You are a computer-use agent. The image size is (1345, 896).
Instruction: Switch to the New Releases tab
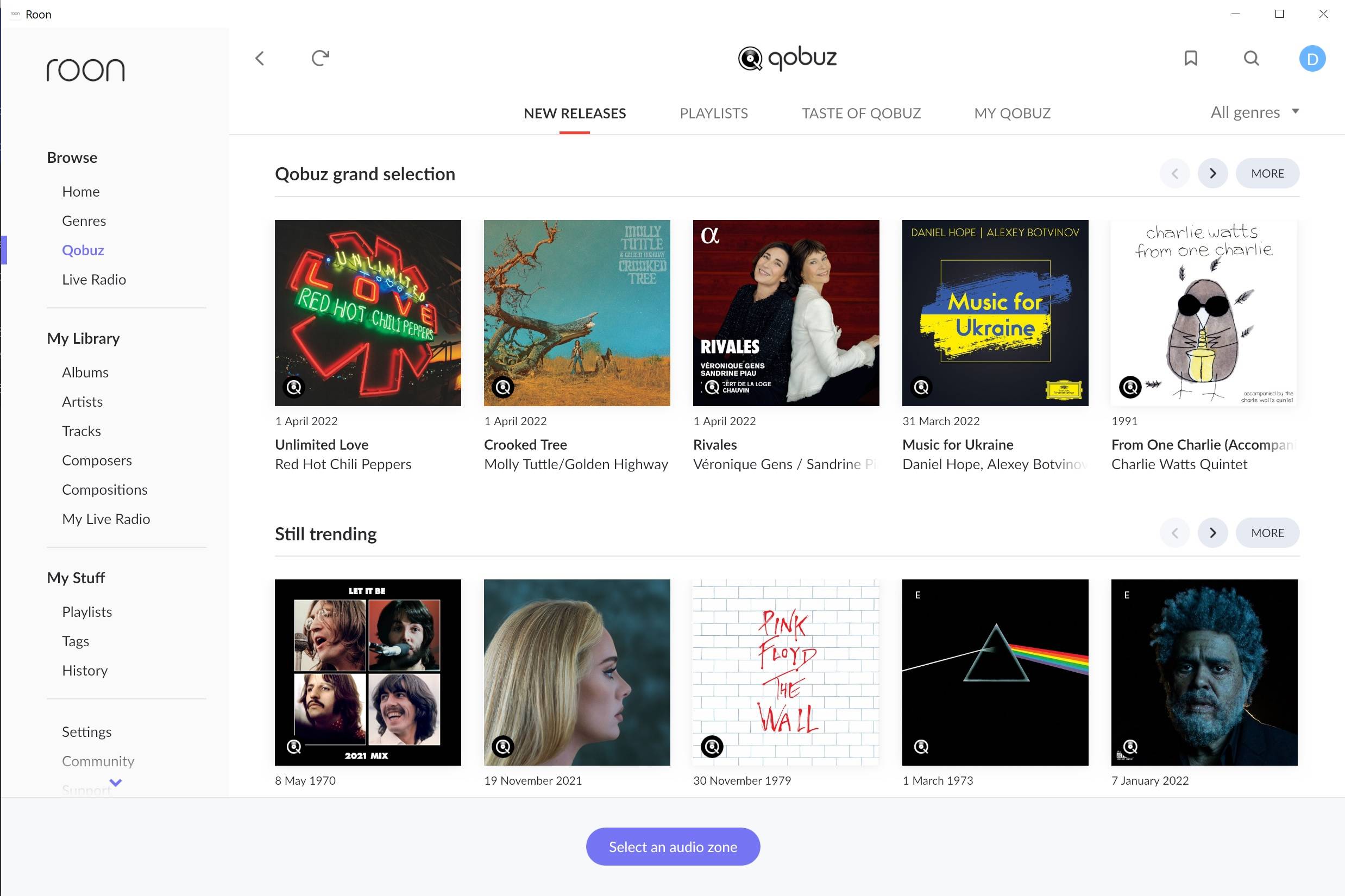pyautogui.click(x=575, y=113)
